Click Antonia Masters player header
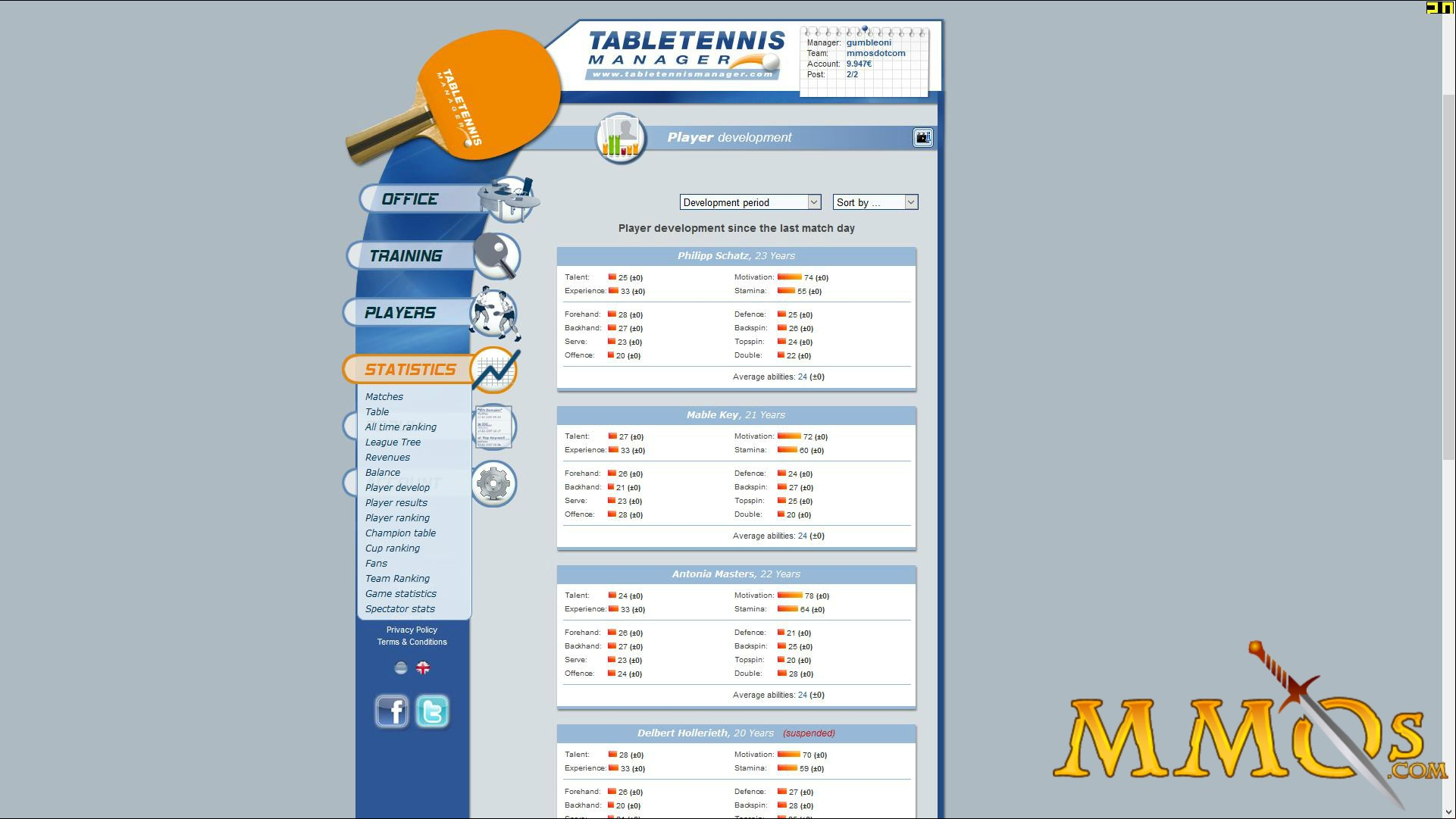 [736, 574]
